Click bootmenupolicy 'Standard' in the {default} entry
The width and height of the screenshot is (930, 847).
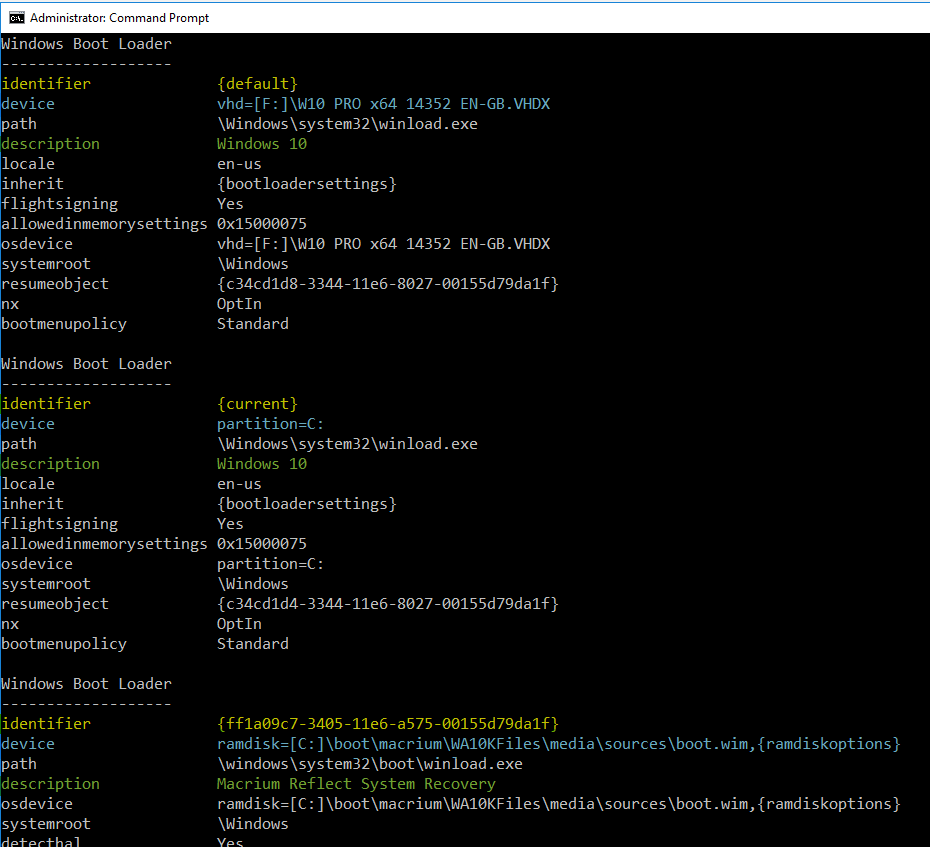pyautogui.click(x=253, y=324)
